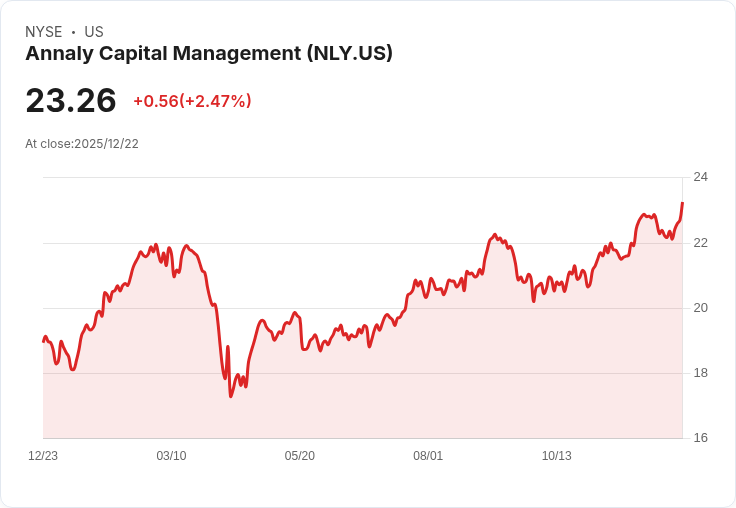Click the +0.56(+2.47%) change value
Screen dimensions: 736x508
coord(192,101)
